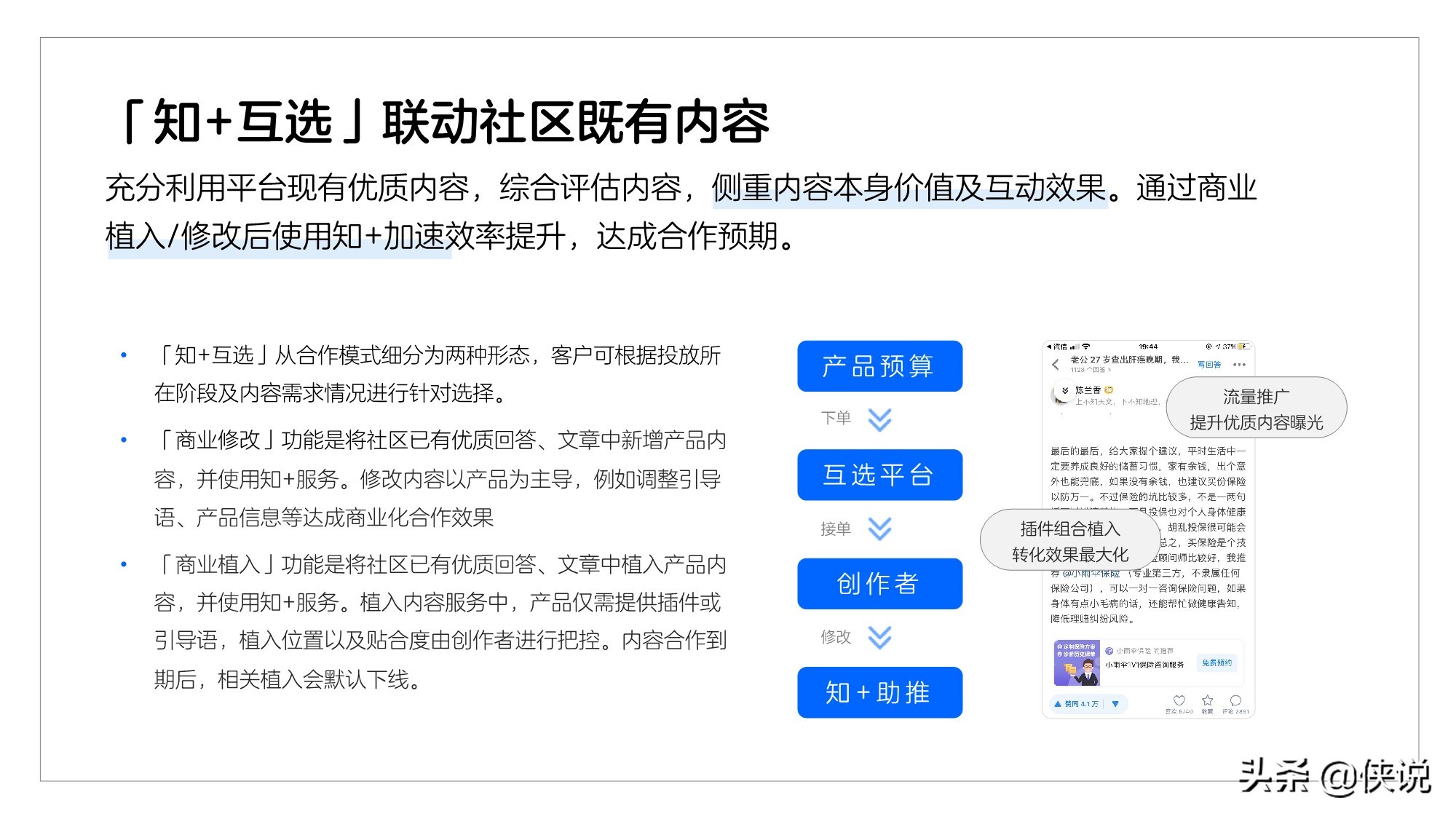Click the slide title 「知+互选」联动社区既有内容
The height and width of the screenshot is (819, 1456).
tap(443, 122)
